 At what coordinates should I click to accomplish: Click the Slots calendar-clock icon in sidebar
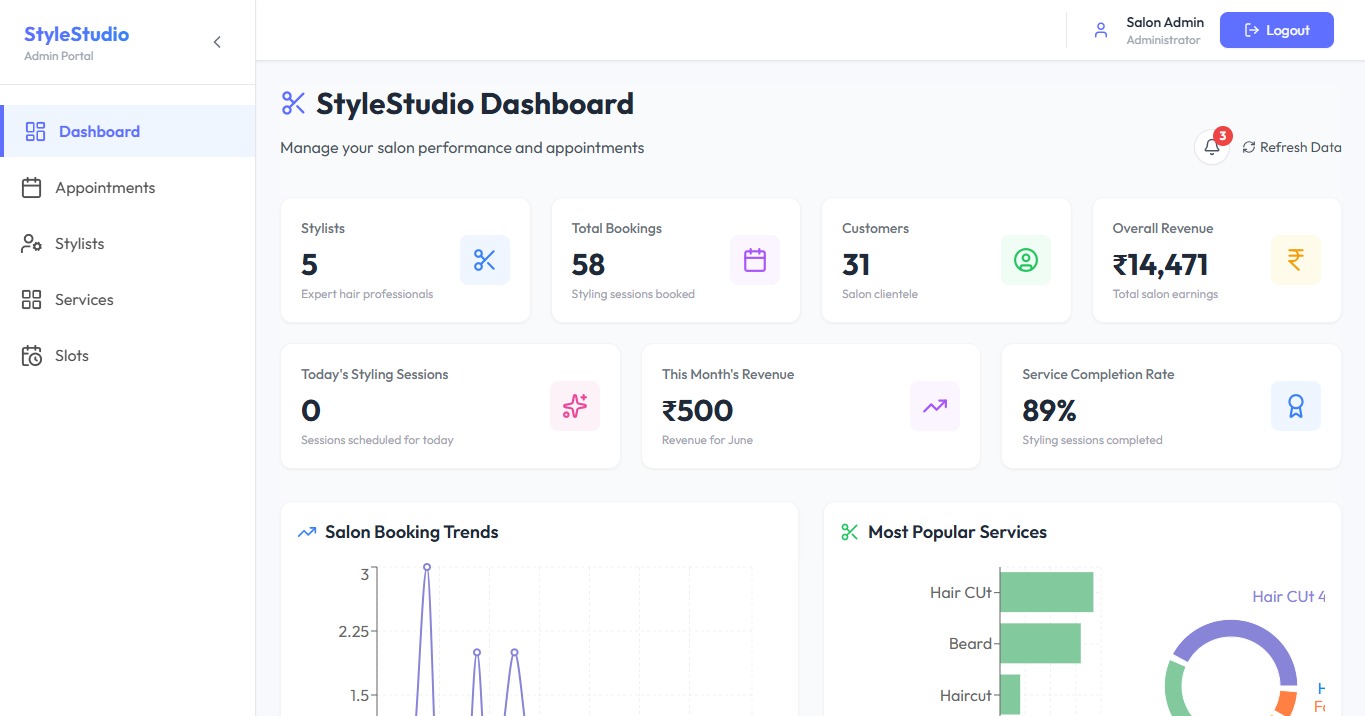tap(32, 355)
